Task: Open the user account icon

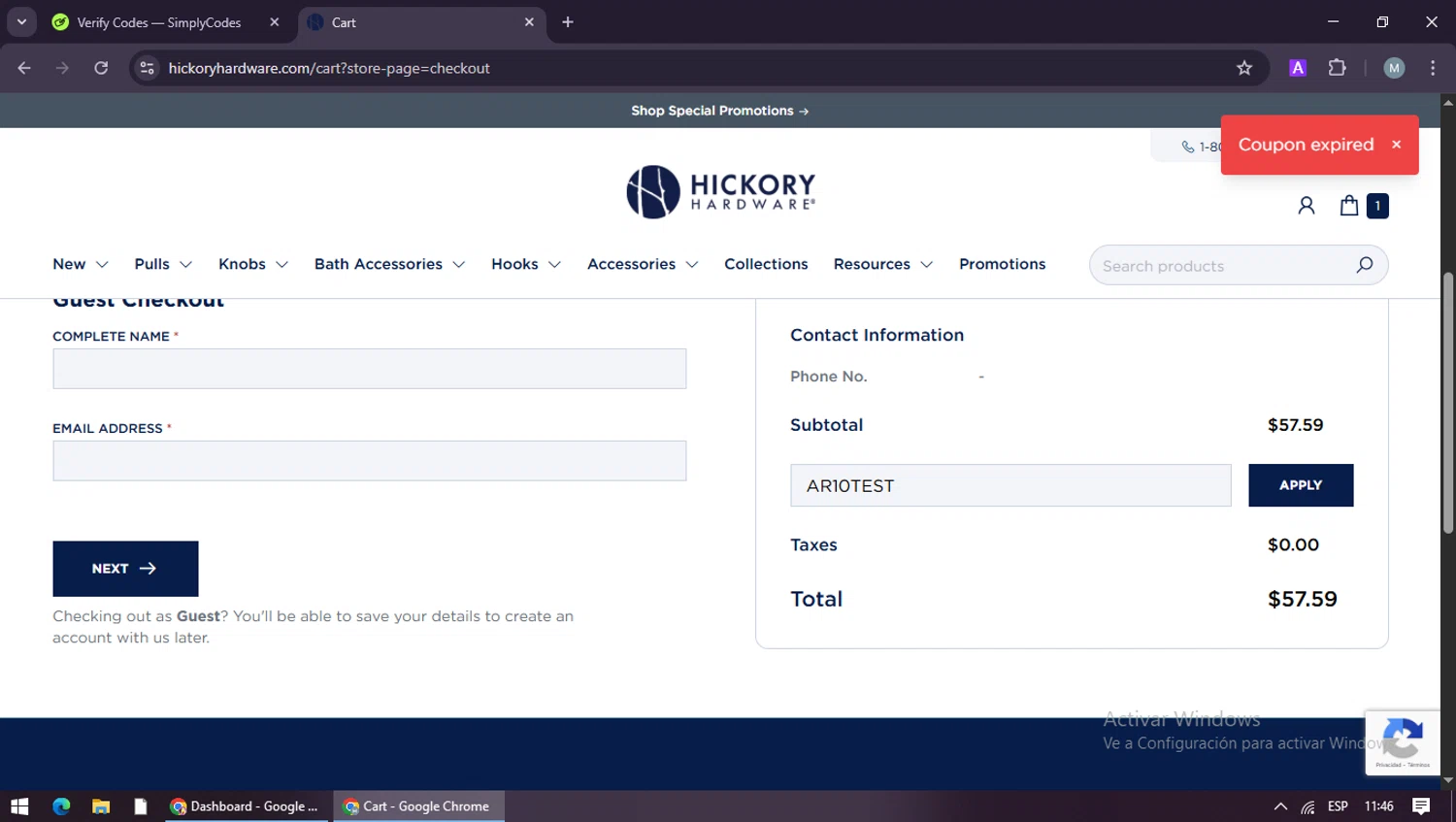Action: pyautogui.click(x=1307, y=206)
